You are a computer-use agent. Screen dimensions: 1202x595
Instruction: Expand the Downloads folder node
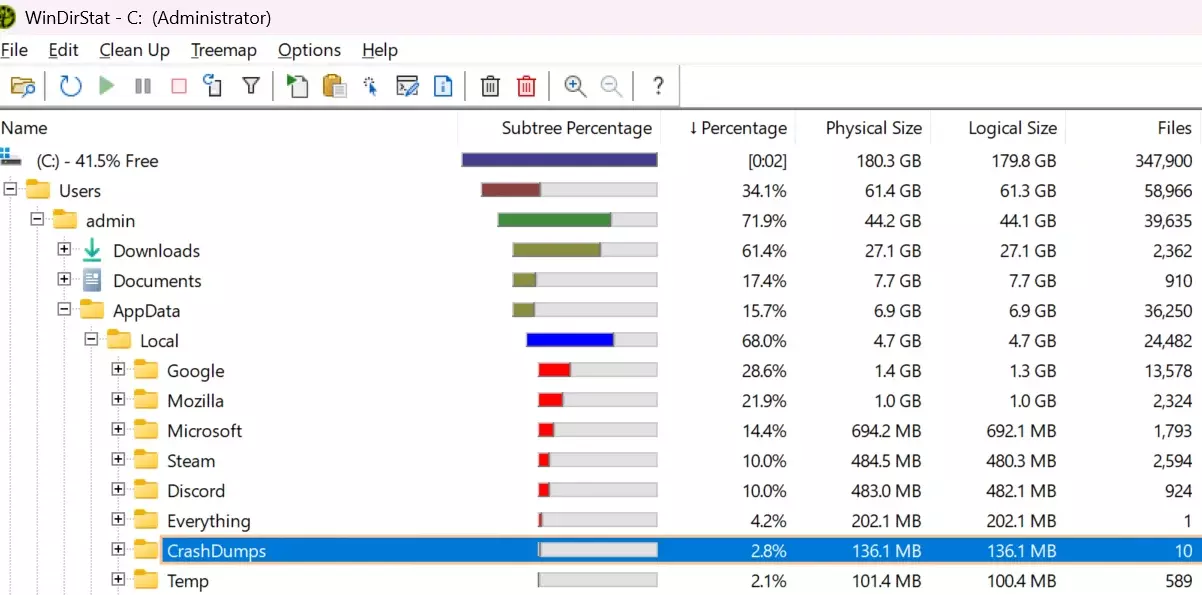coord(65,248)
